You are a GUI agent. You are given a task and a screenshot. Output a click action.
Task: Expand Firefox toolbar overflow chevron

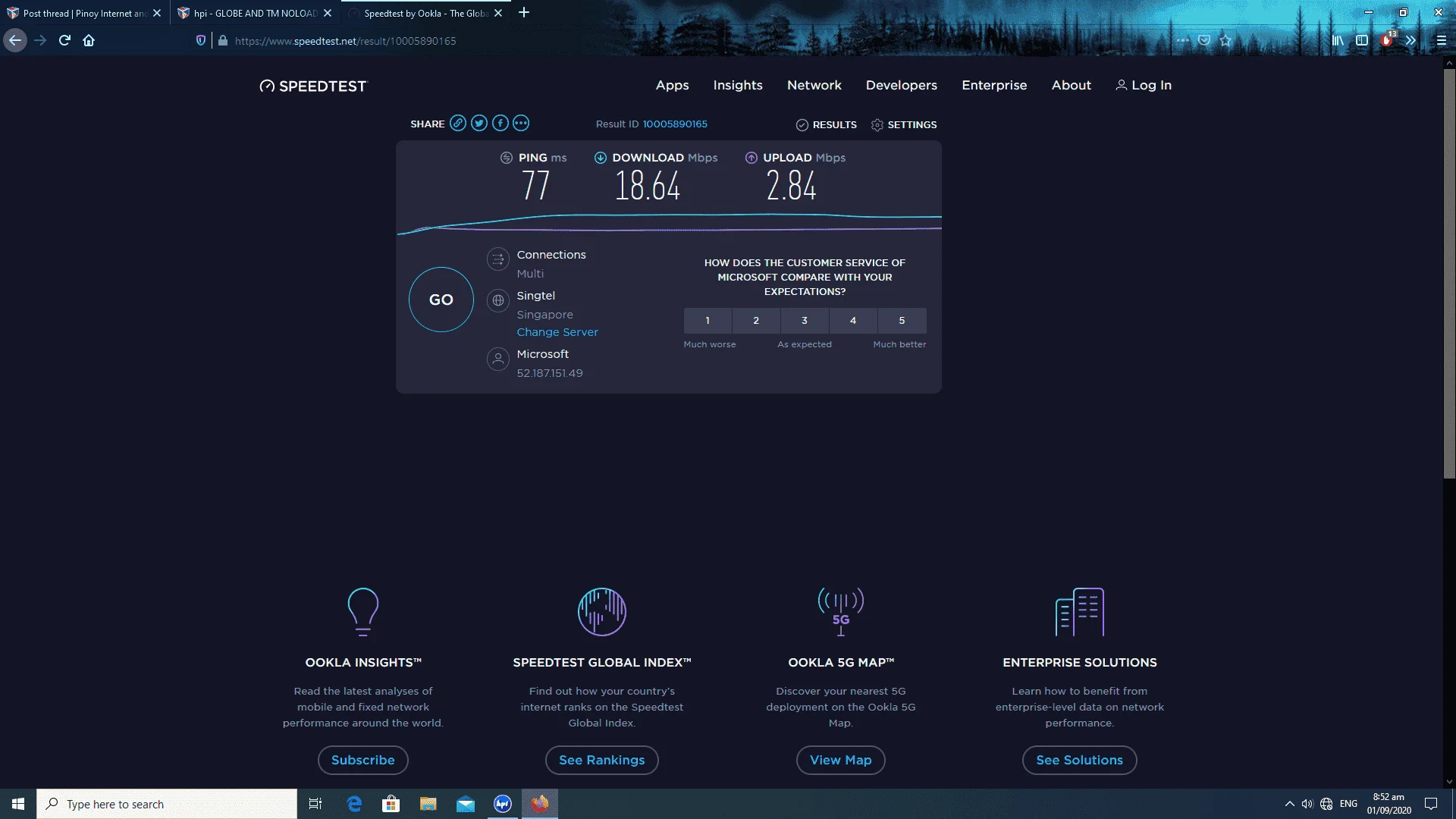[x=1410, y=41]
